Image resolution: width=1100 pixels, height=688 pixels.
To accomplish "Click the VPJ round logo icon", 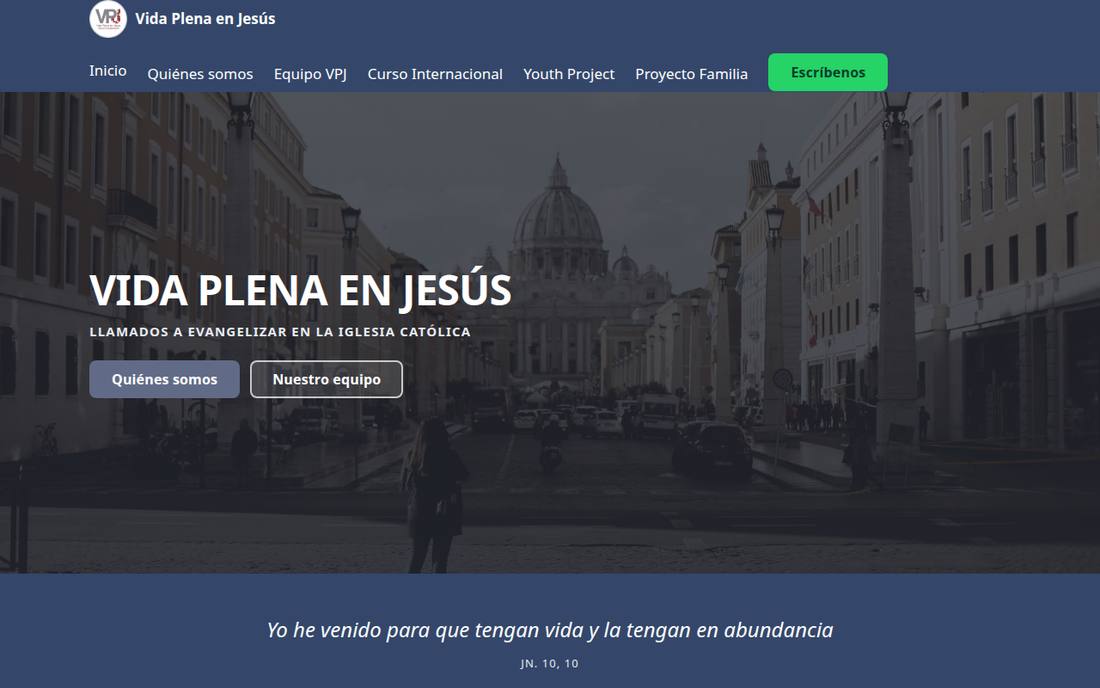I will pyautogui.click(x=108, y=18).
